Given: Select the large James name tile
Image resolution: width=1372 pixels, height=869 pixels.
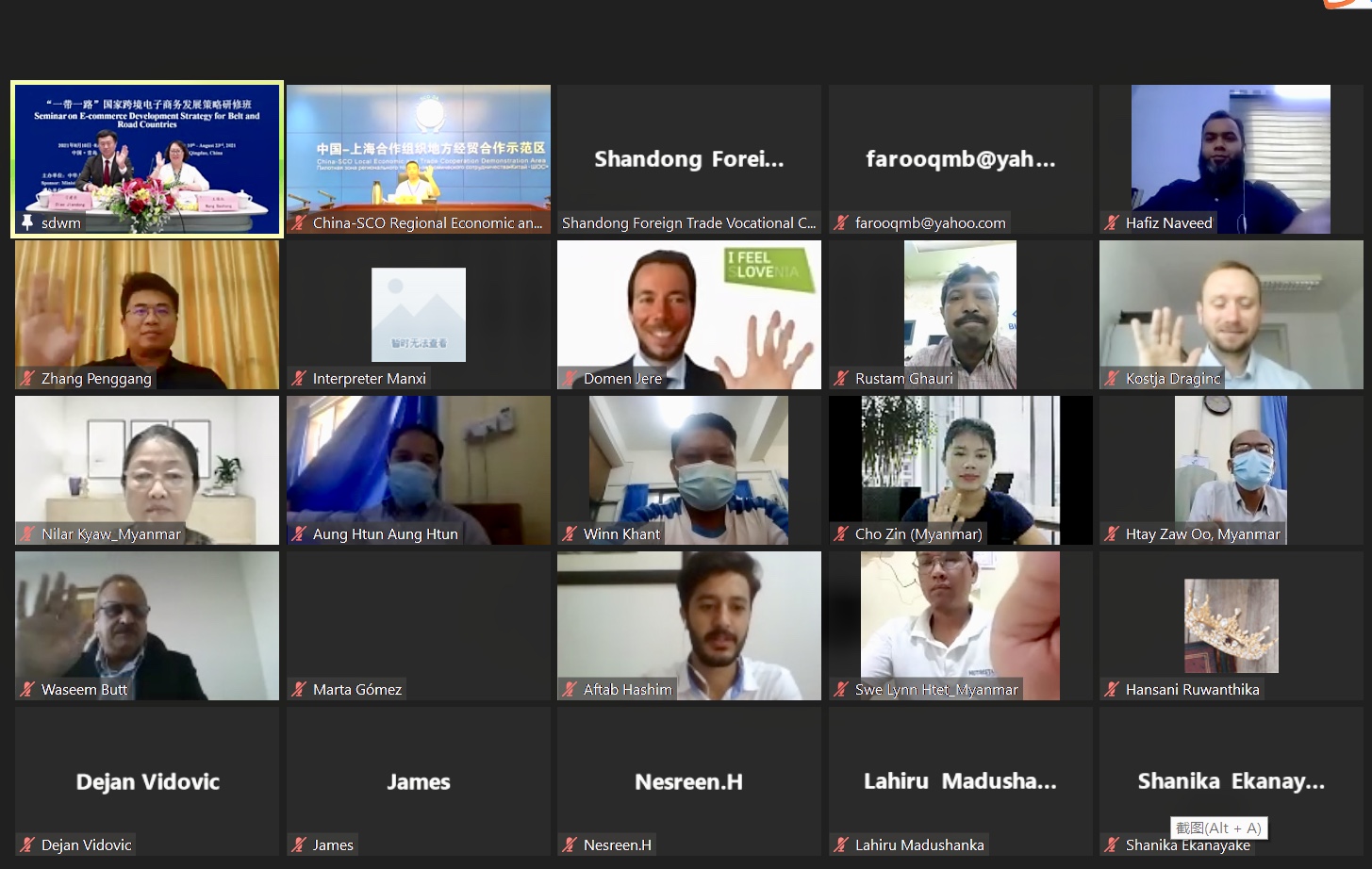Looking at the screenshot, I should [418, 781].
